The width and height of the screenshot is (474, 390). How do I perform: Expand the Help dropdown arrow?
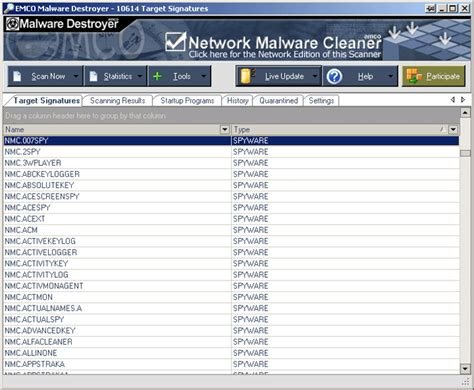pyautogui.click(x=390, y=76)
